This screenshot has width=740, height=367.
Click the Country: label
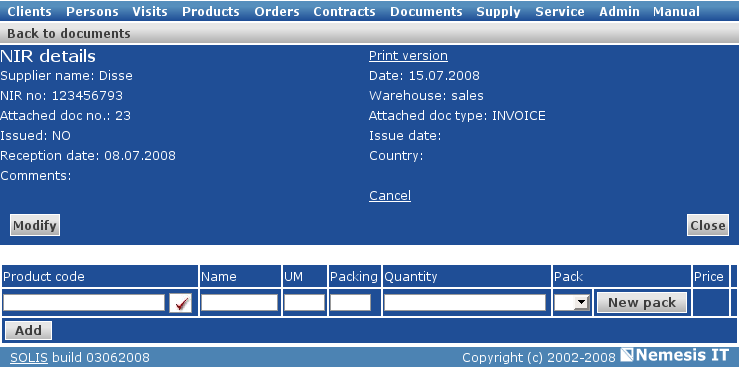(x=396, y=156)
